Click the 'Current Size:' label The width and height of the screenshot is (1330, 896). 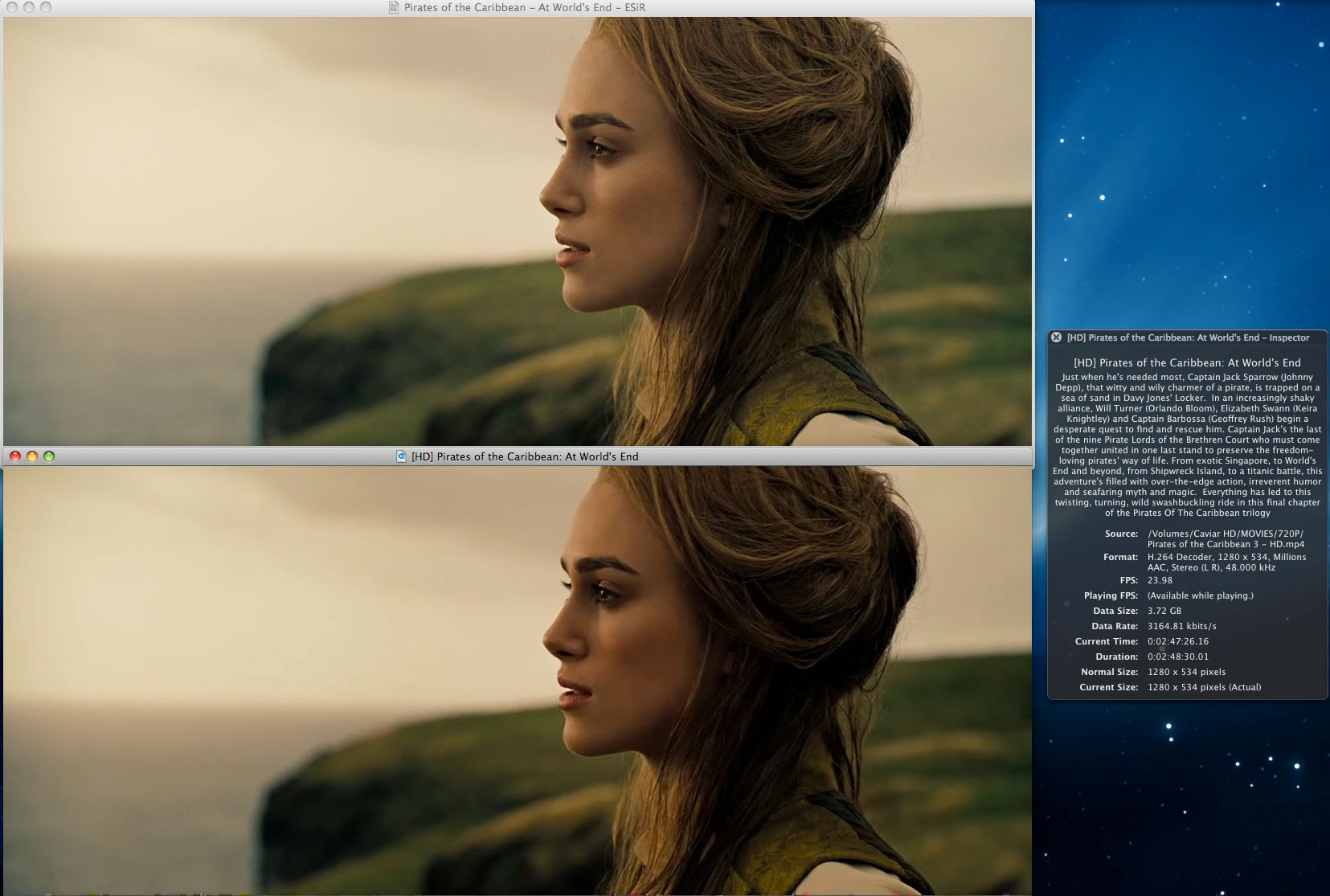point(1109,687)
